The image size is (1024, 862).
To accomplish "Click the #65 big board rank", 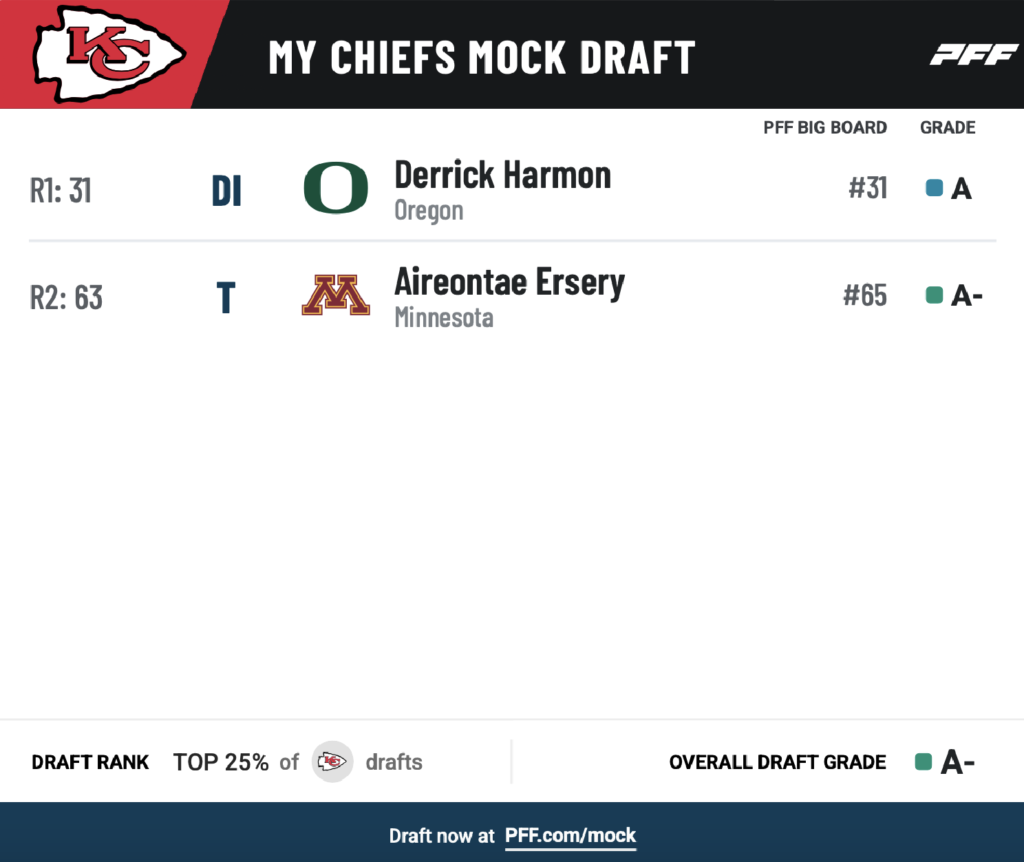I will (865, 295).
